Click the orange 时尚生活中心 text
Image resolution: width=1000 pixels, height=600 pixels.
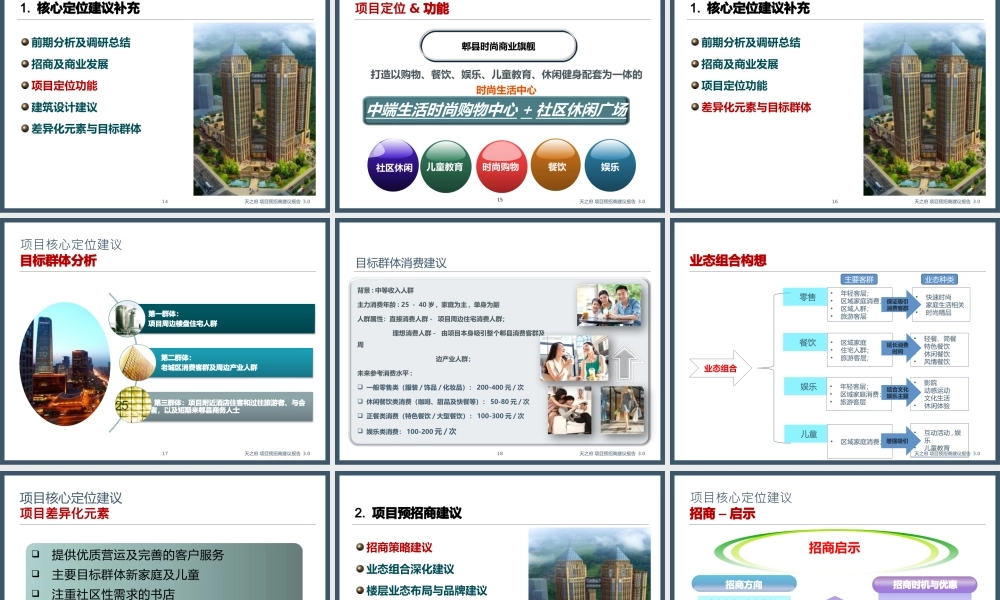pos(506,90)
